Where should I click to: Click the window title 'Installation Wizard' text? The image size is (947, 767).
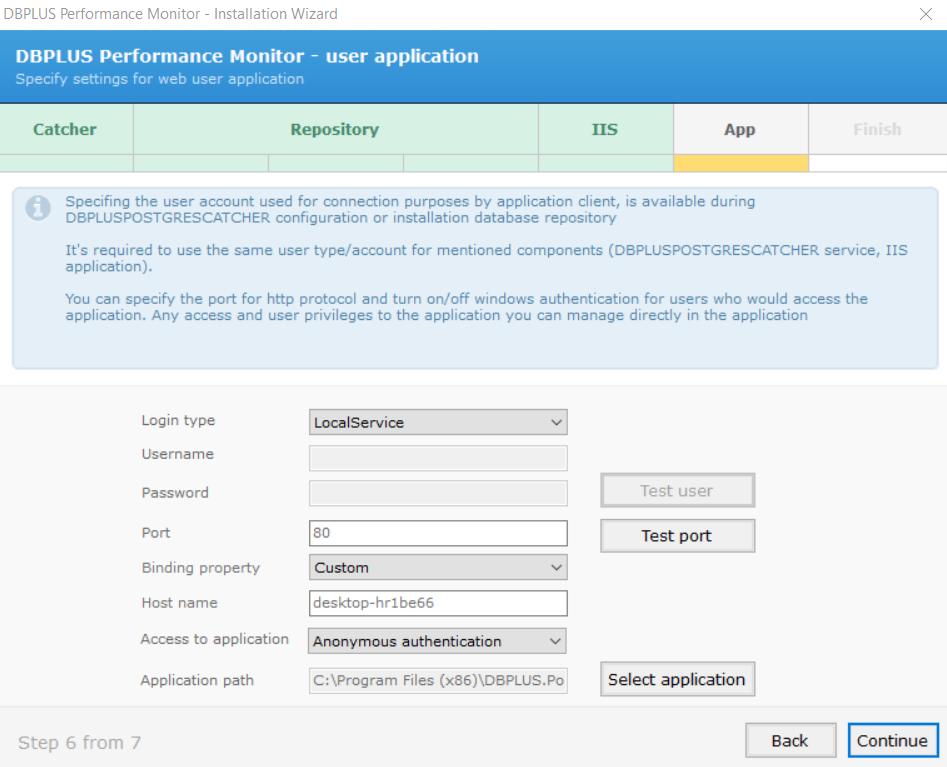tap(275, 14)
